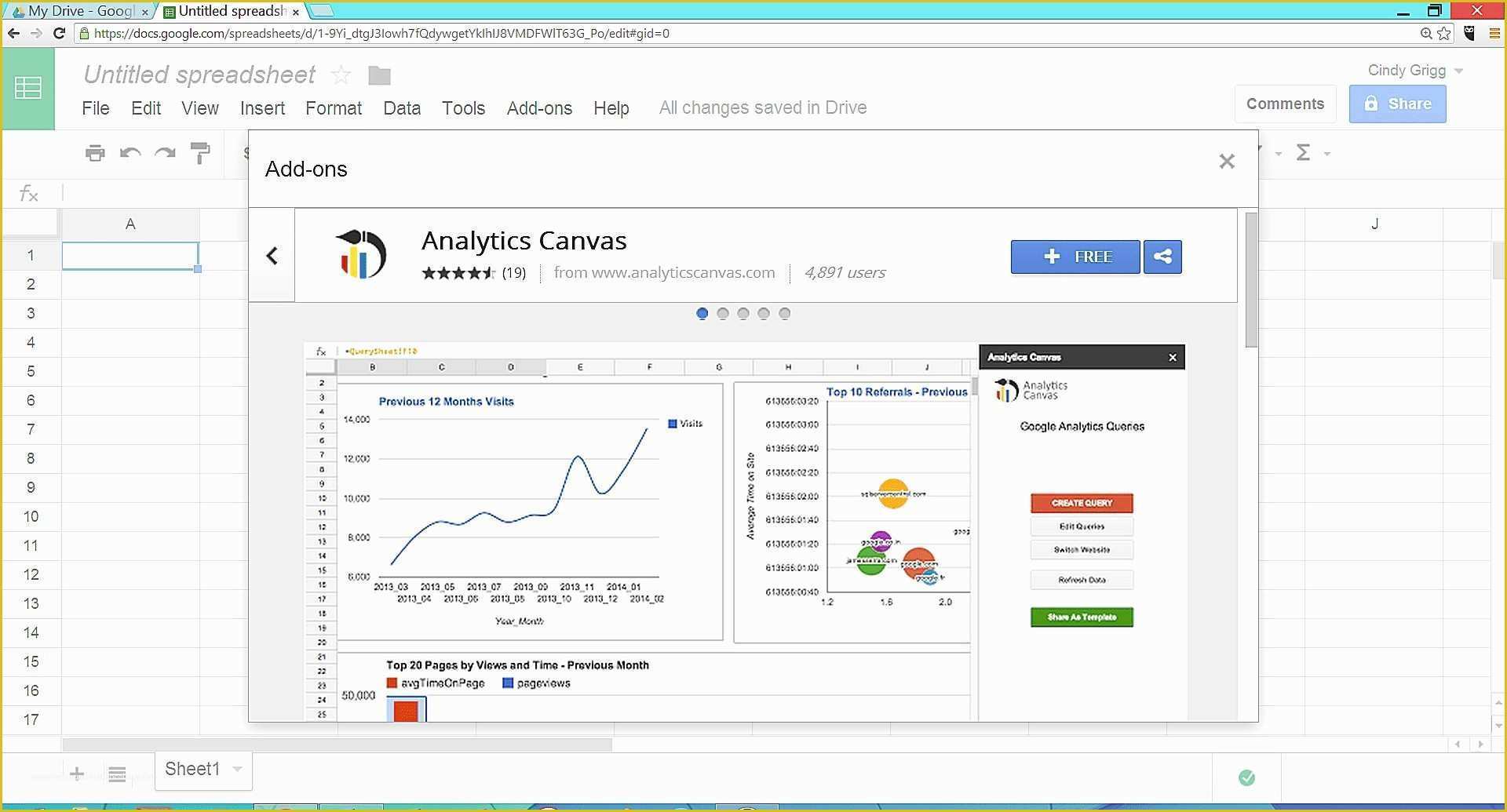The width and height of the screenshot is (1507, 812).
Task: Open the Help menu
Action: coord(611,108)
